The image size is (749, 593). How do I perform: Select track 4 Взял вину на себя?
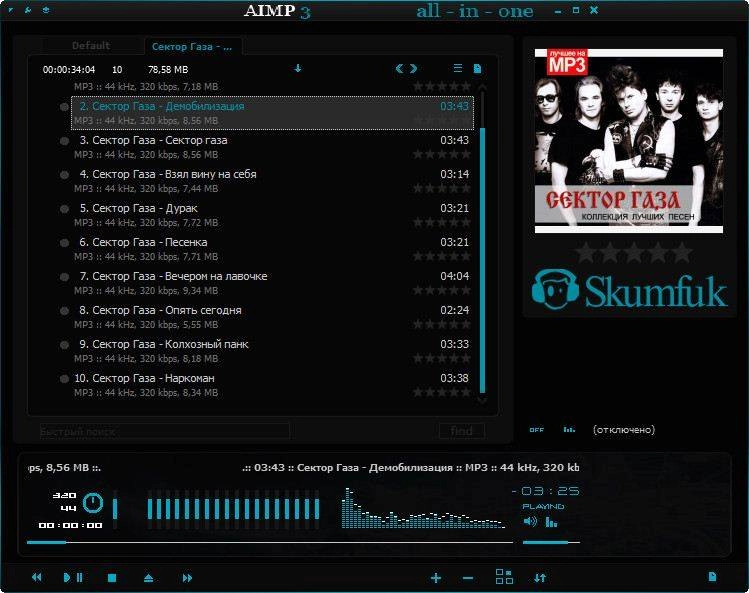pos(272,181)
